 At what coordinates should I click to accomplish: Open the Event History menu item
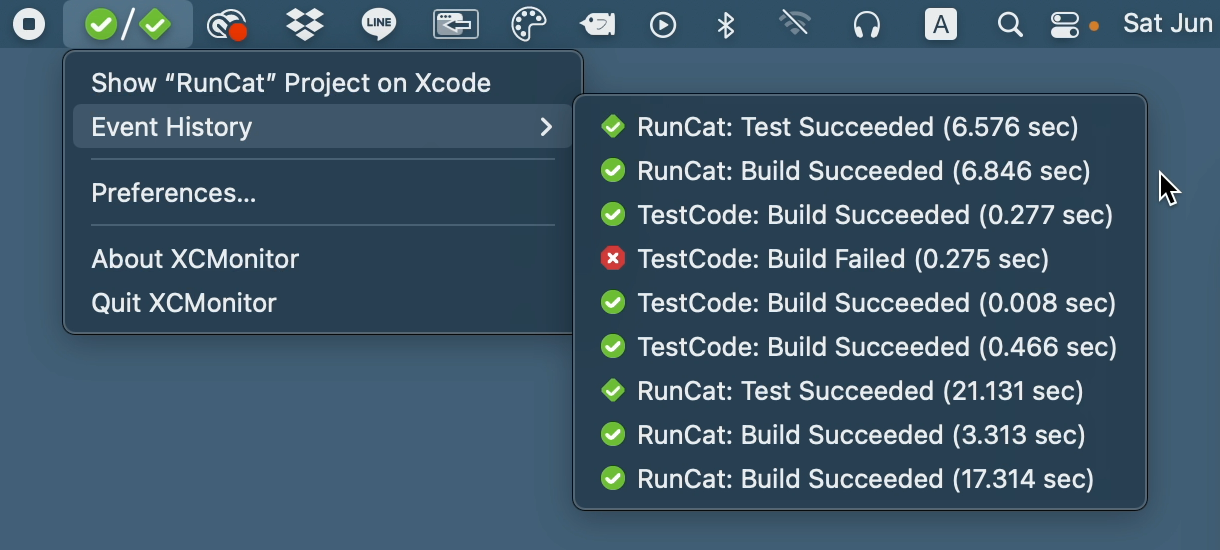(322, 127)
